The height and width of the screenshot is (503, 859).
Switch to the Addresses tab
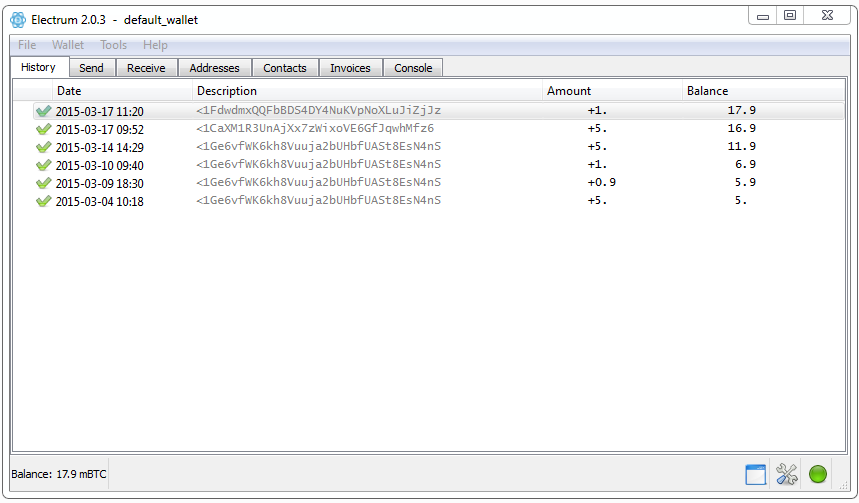click(x=214, y=68)
